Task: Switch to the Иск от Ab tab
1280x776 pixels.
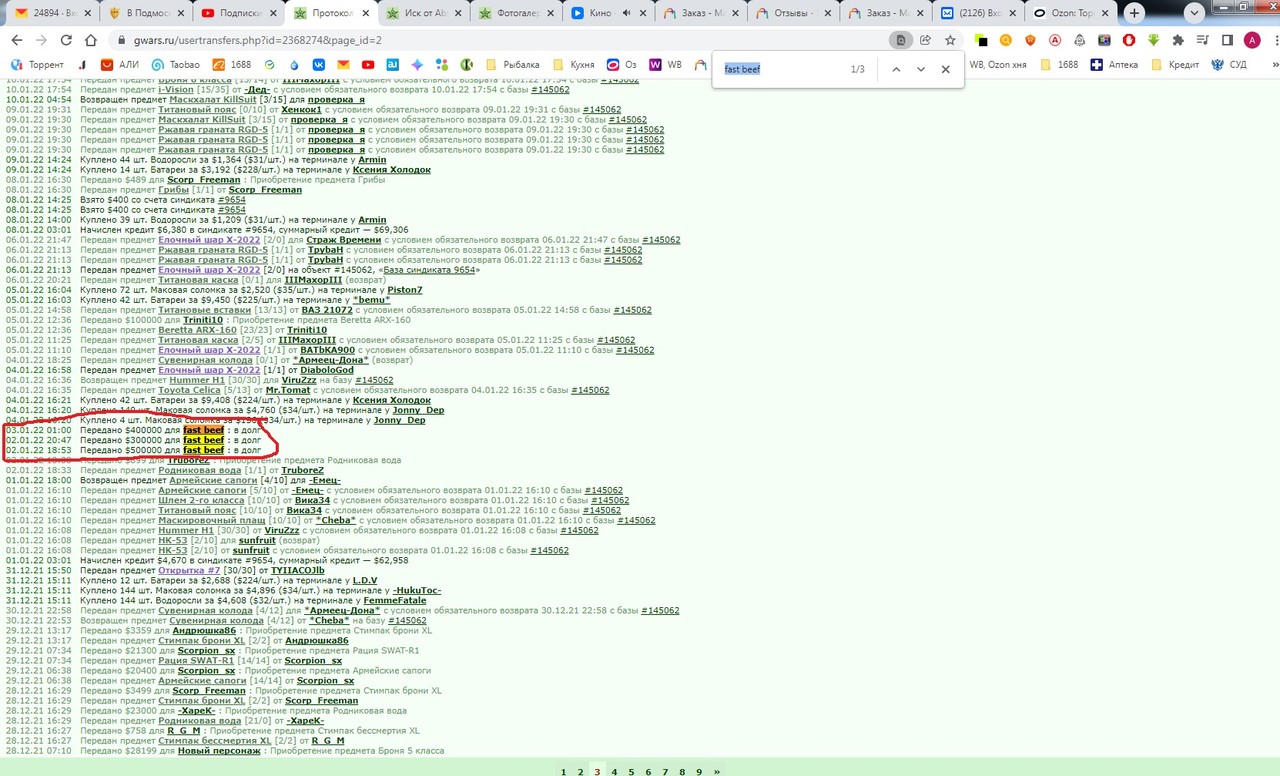Action: point(422,13)
